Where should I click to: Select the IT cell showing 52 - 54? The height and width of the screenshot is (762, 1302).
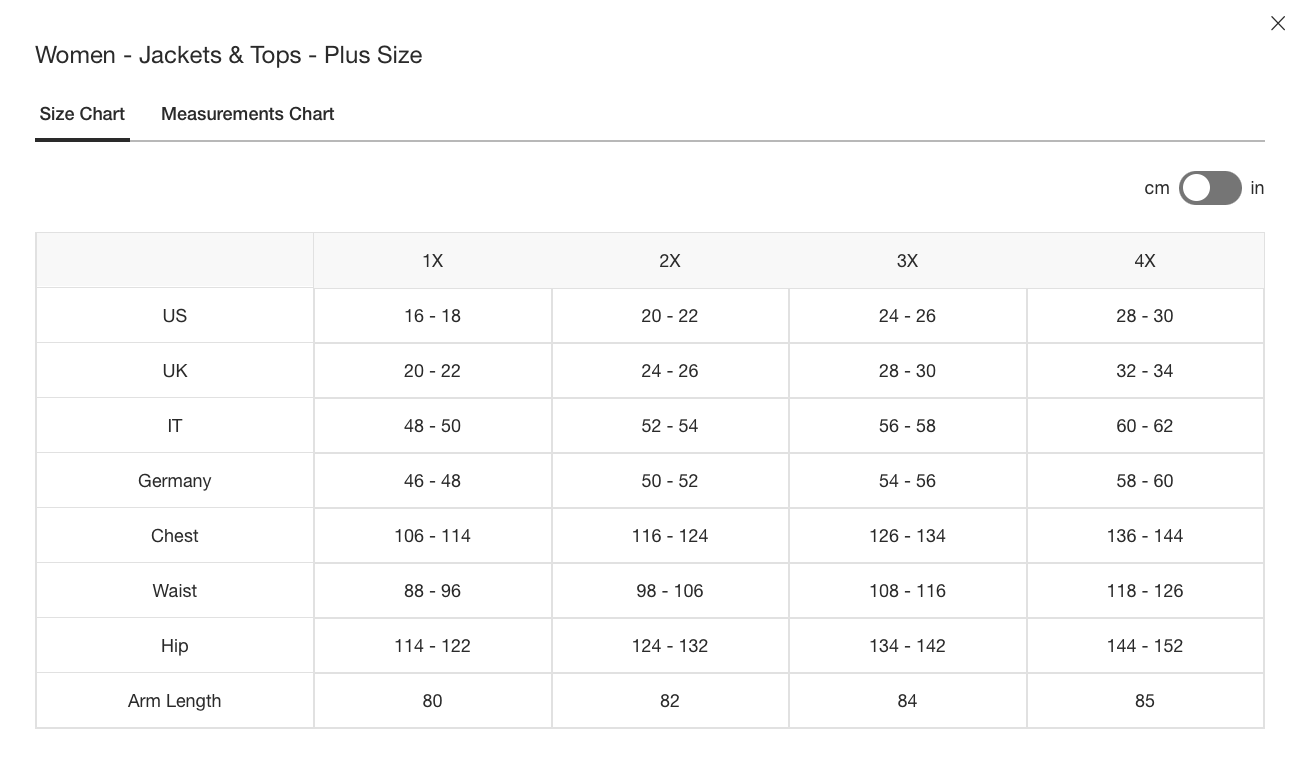click(x=670, y=426)
